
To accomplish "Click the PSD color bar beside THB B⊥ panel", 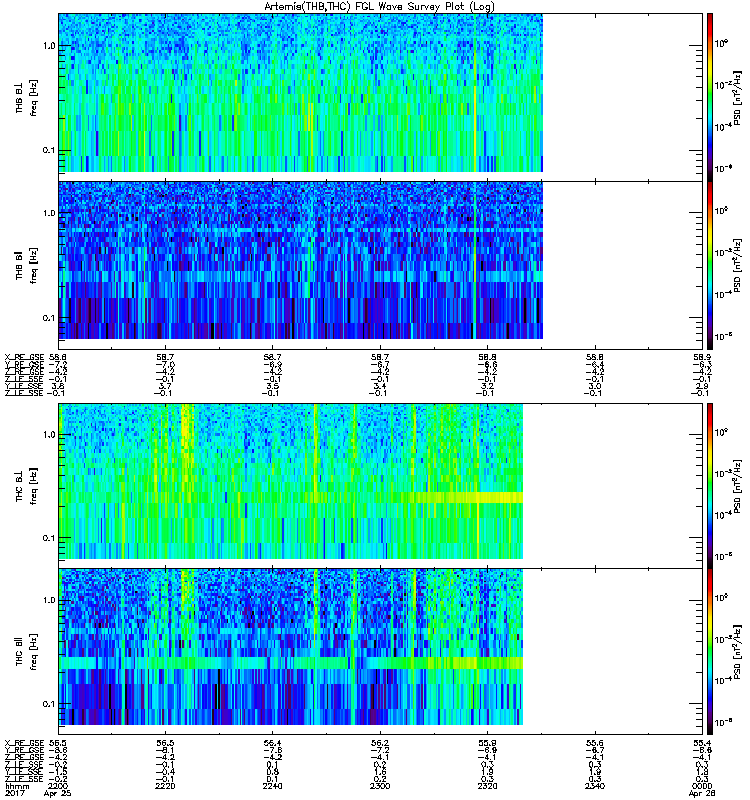I will (x=710, y=97).
